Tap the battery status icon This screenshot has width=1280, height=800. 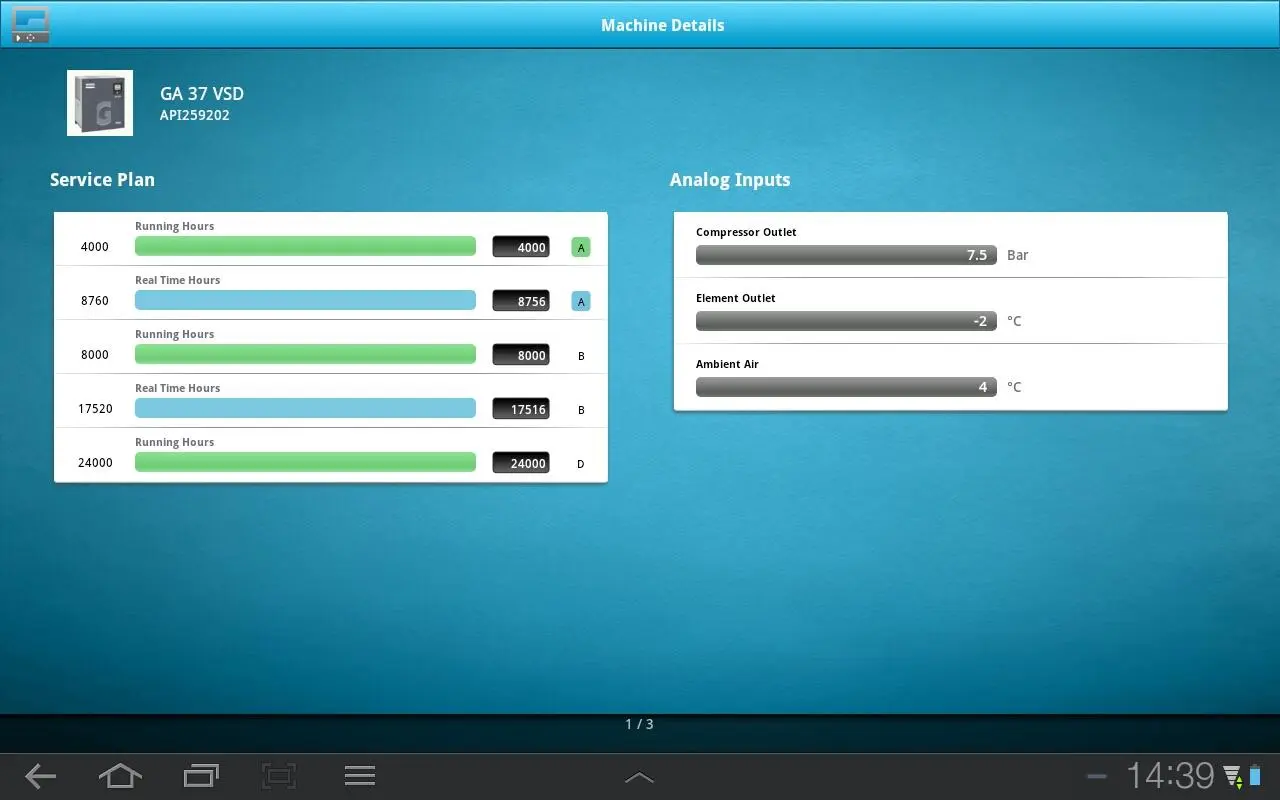(x=1255, y=776)
